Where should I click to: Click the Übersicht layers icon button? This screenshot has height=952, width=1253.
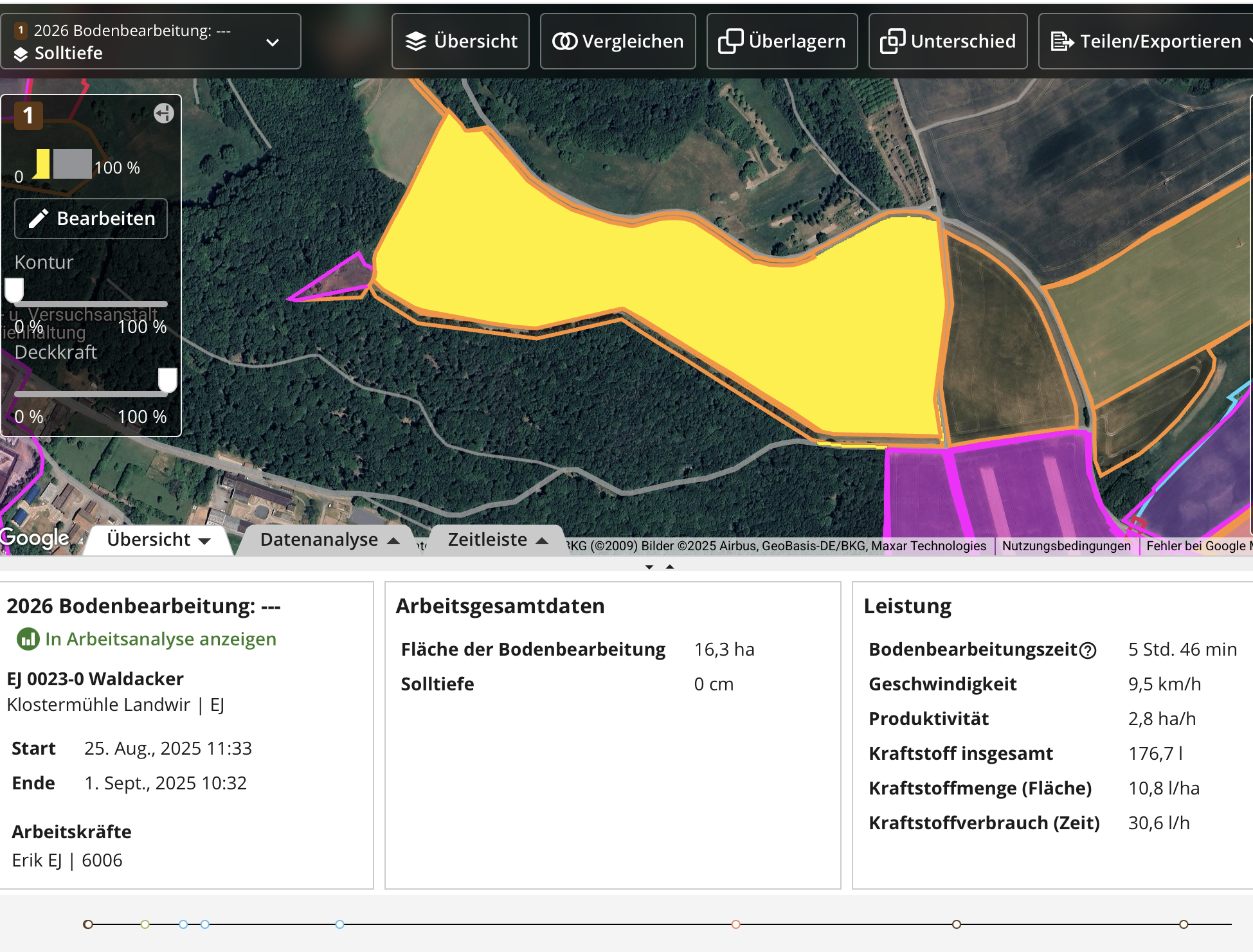point(416,41)
